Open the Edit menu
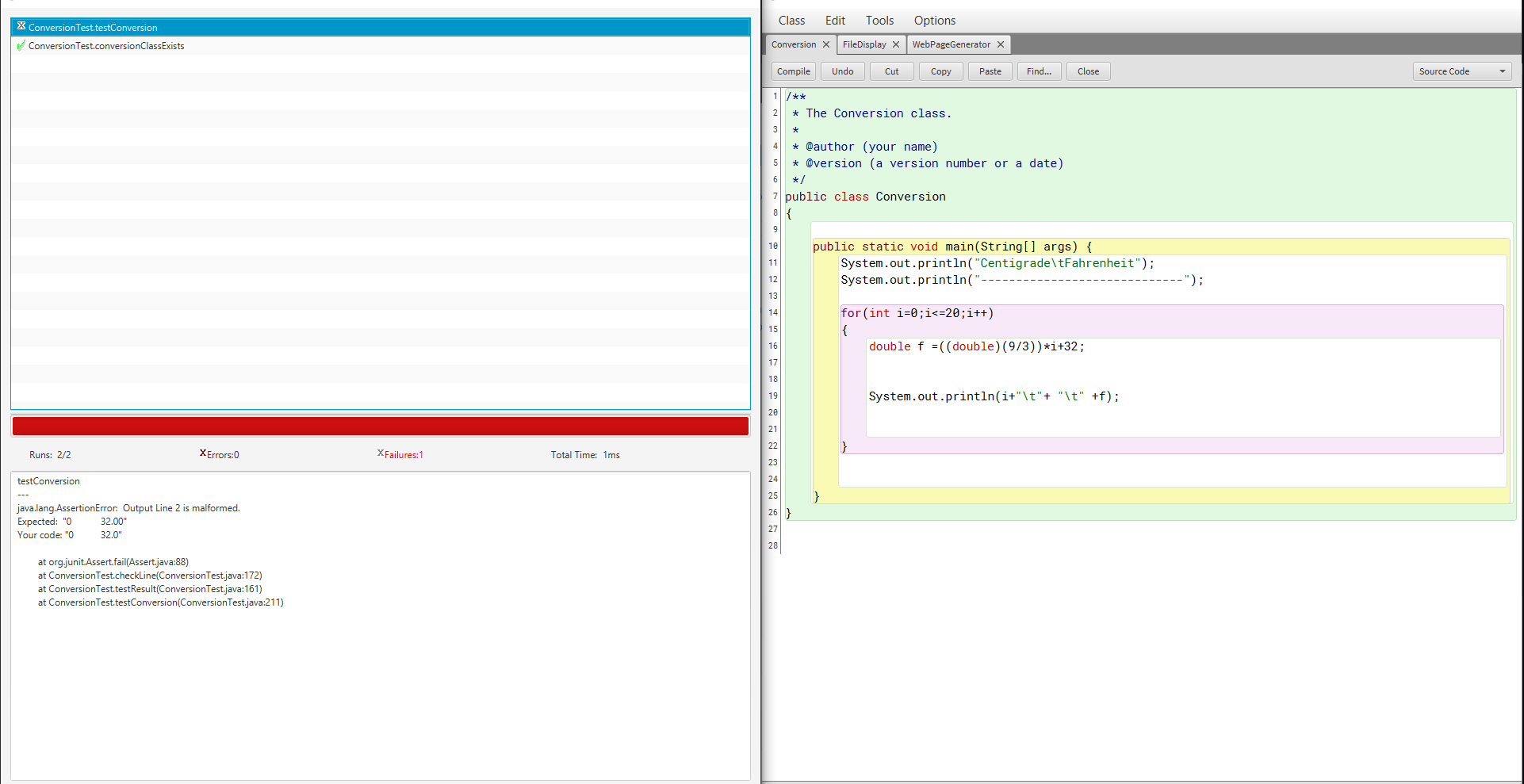 tap(835, 21)
